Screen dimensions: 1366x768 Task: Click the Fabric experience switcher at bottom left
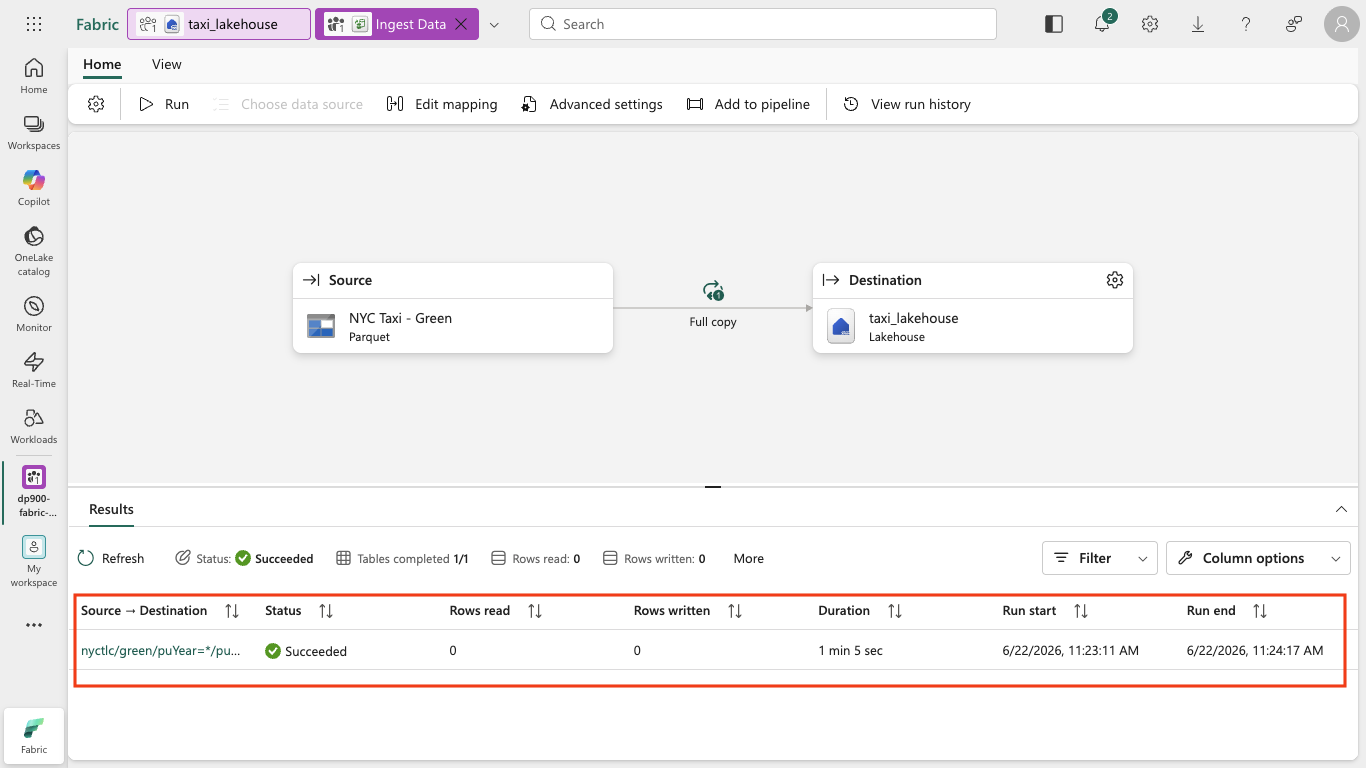click(x=34, y=735)
